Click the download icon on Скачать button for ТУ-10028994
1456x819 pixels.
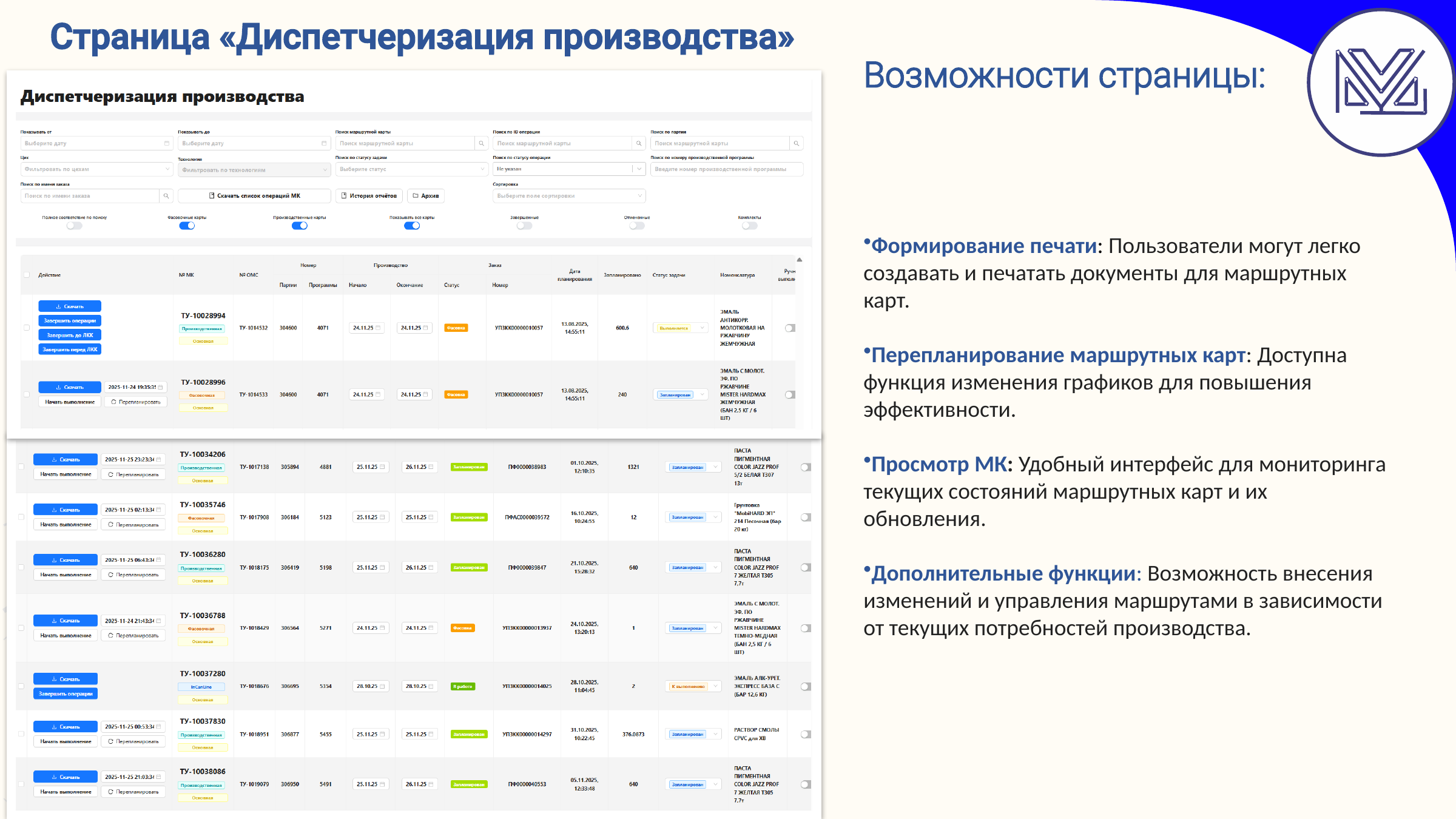click(x=58, y=306)
